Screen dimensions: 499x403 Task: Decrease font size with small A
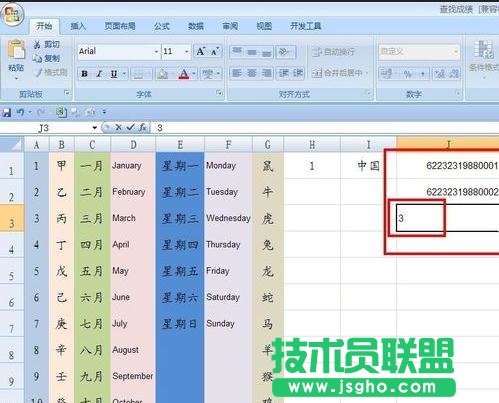click(x=215, y=51)
